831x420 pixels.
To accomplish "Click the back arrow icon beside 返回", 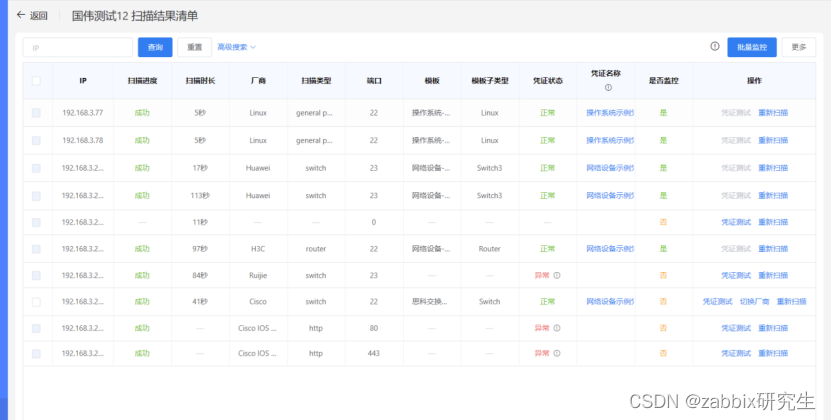I will coord(21,15).
